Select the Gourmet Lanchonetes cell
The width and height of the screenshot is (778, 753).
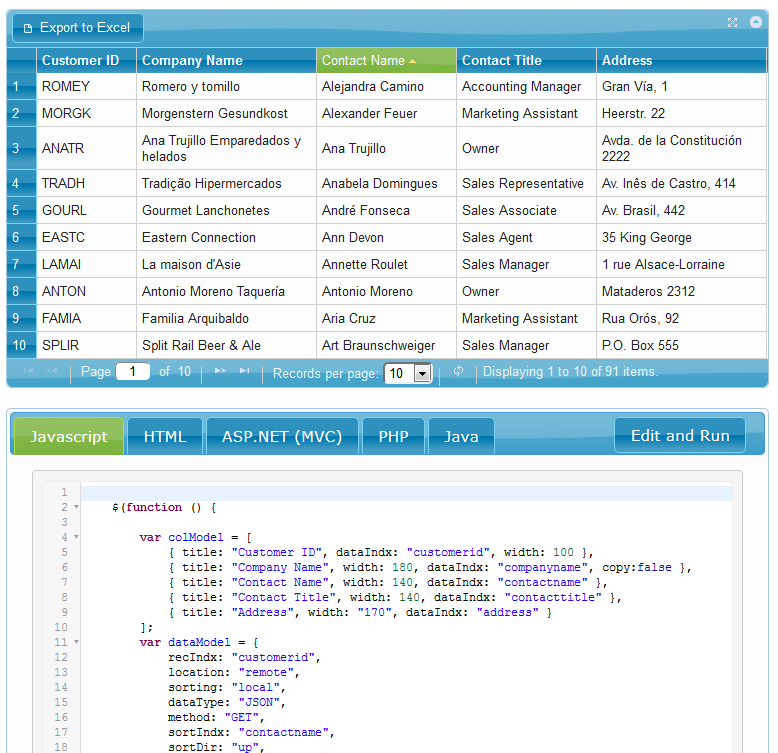click(x=226, y=210)
